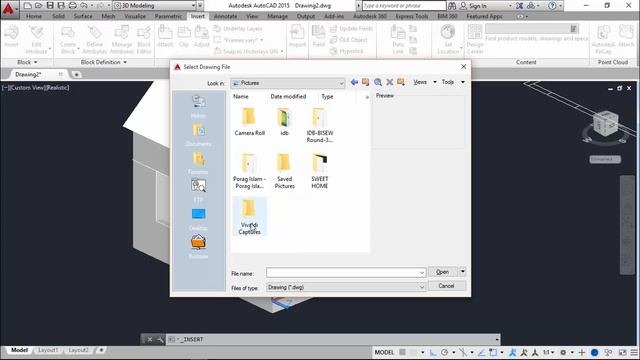640x360 pixels.
Task: Click the ViewCube in the drawing area
Action: [605, 123]
